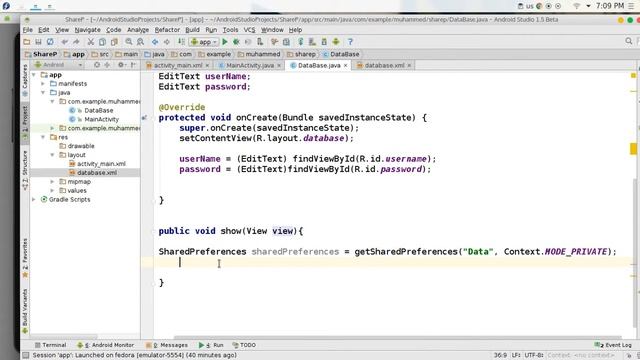Click the Undo toolbar icon
The width and height of the screenshot is (640, 360).
[x=64, y=42]
